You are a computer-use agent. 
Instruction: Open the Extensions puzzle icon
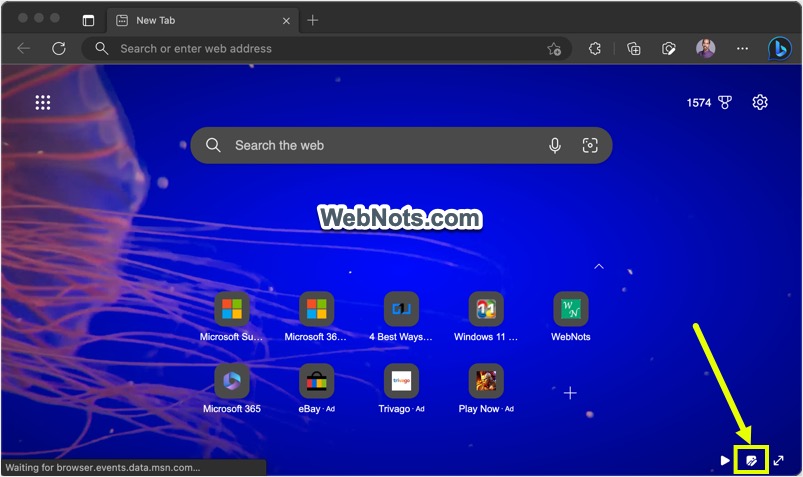pos(594,48)
